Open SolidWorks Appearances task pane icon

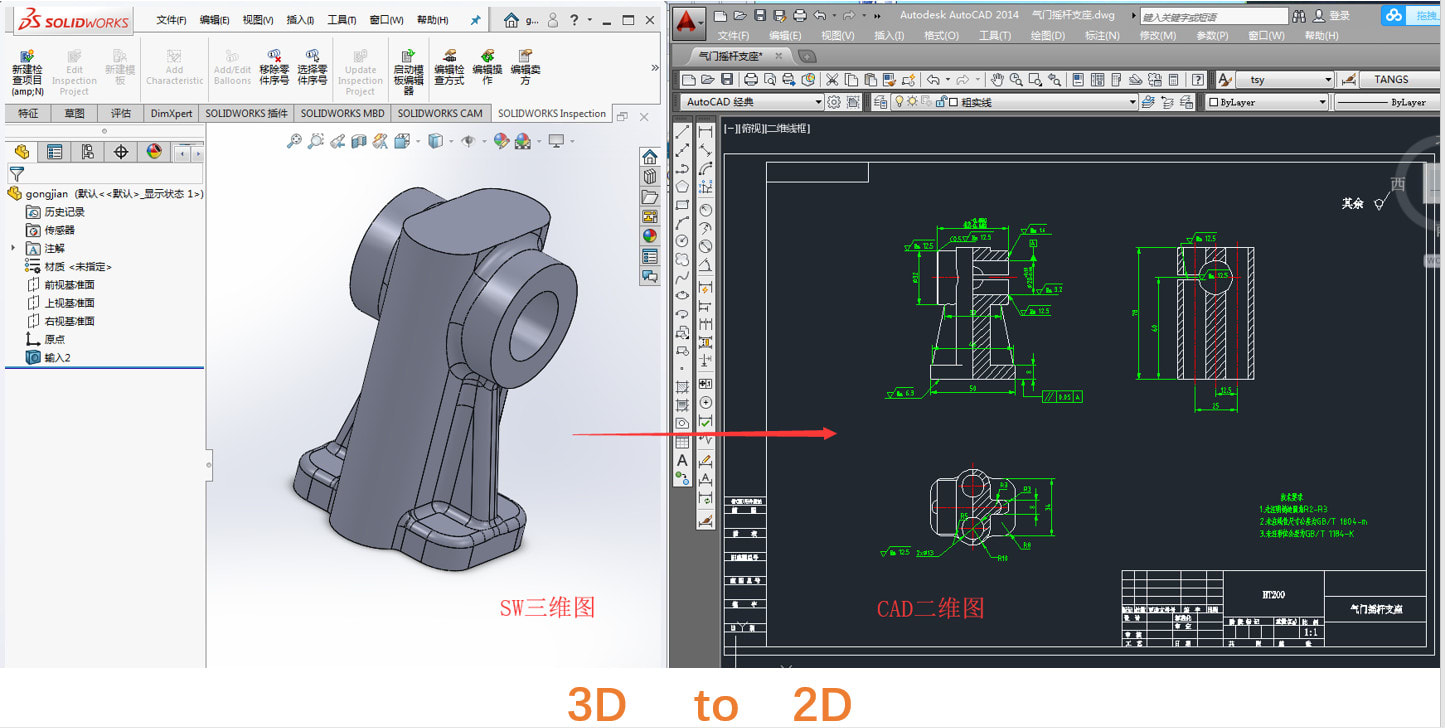650,236
